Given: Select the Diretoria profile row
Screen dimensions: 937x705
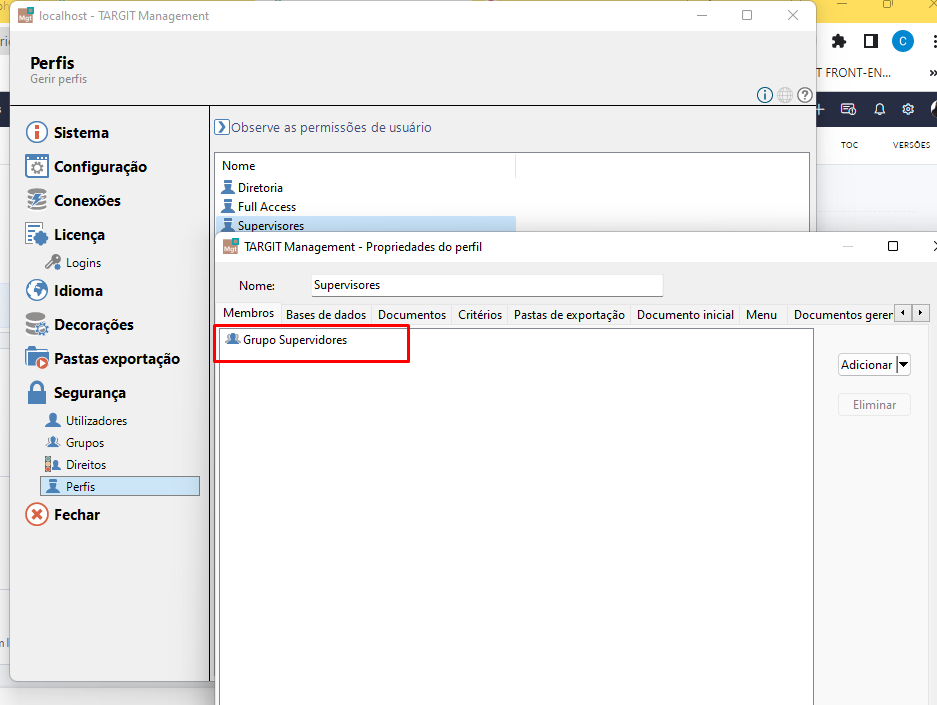Looking at the screenshot, I should (365, 188).
